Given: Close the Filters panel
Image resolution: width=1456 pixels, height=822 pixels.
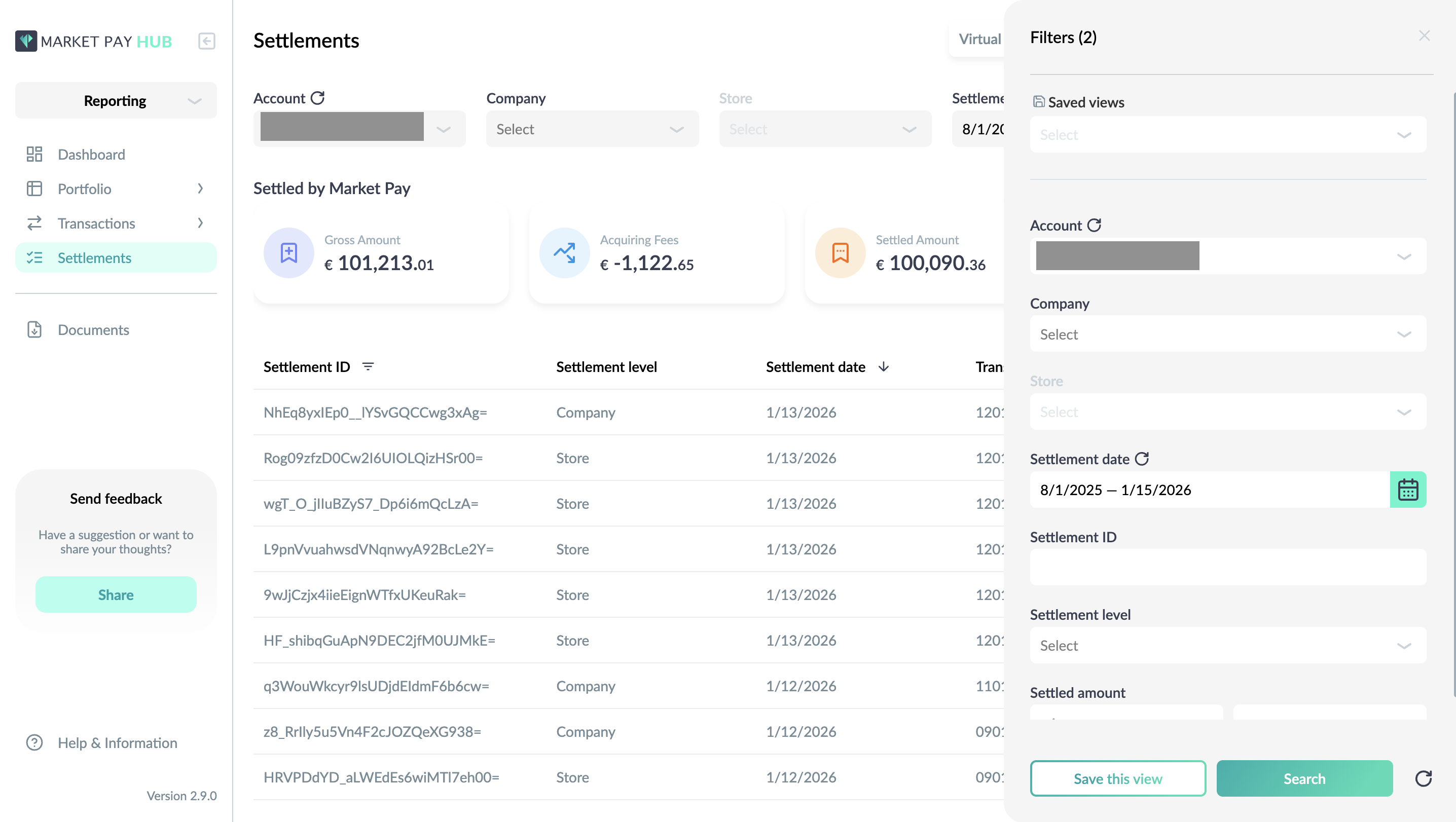Looking at the screenshot, I should [x=1424, y=36].
